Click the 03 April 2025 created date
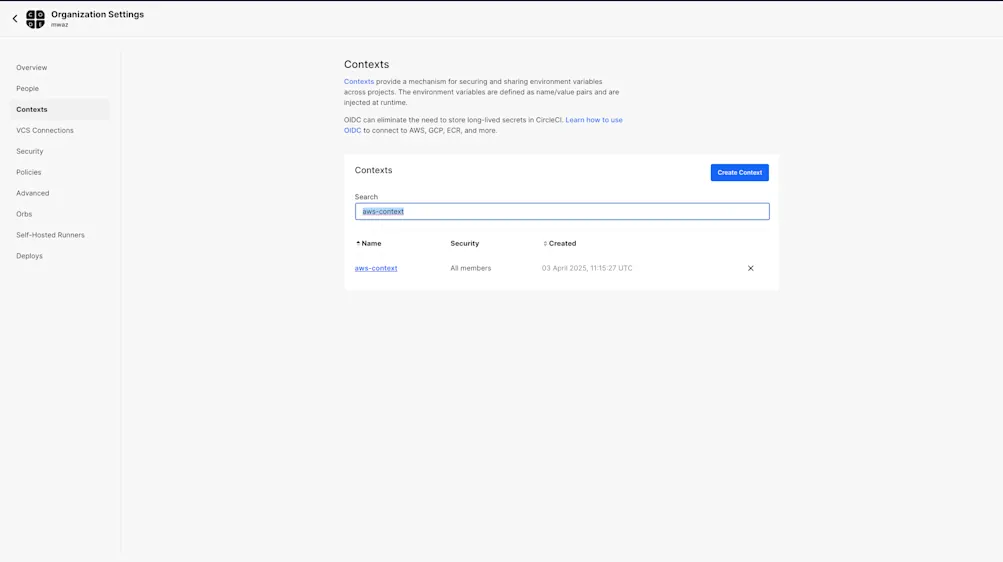 pos(587,269)
